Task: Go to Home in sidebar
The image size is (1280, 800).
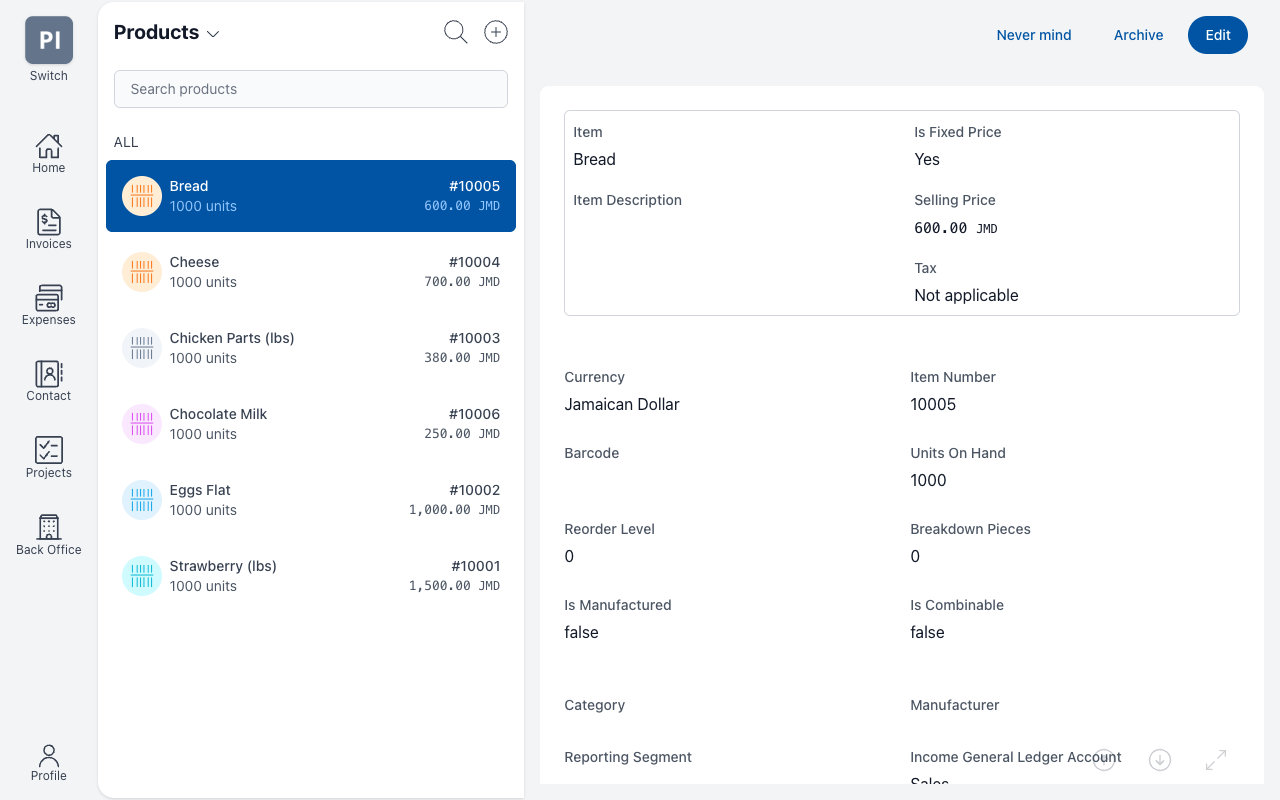Action: 48,153
